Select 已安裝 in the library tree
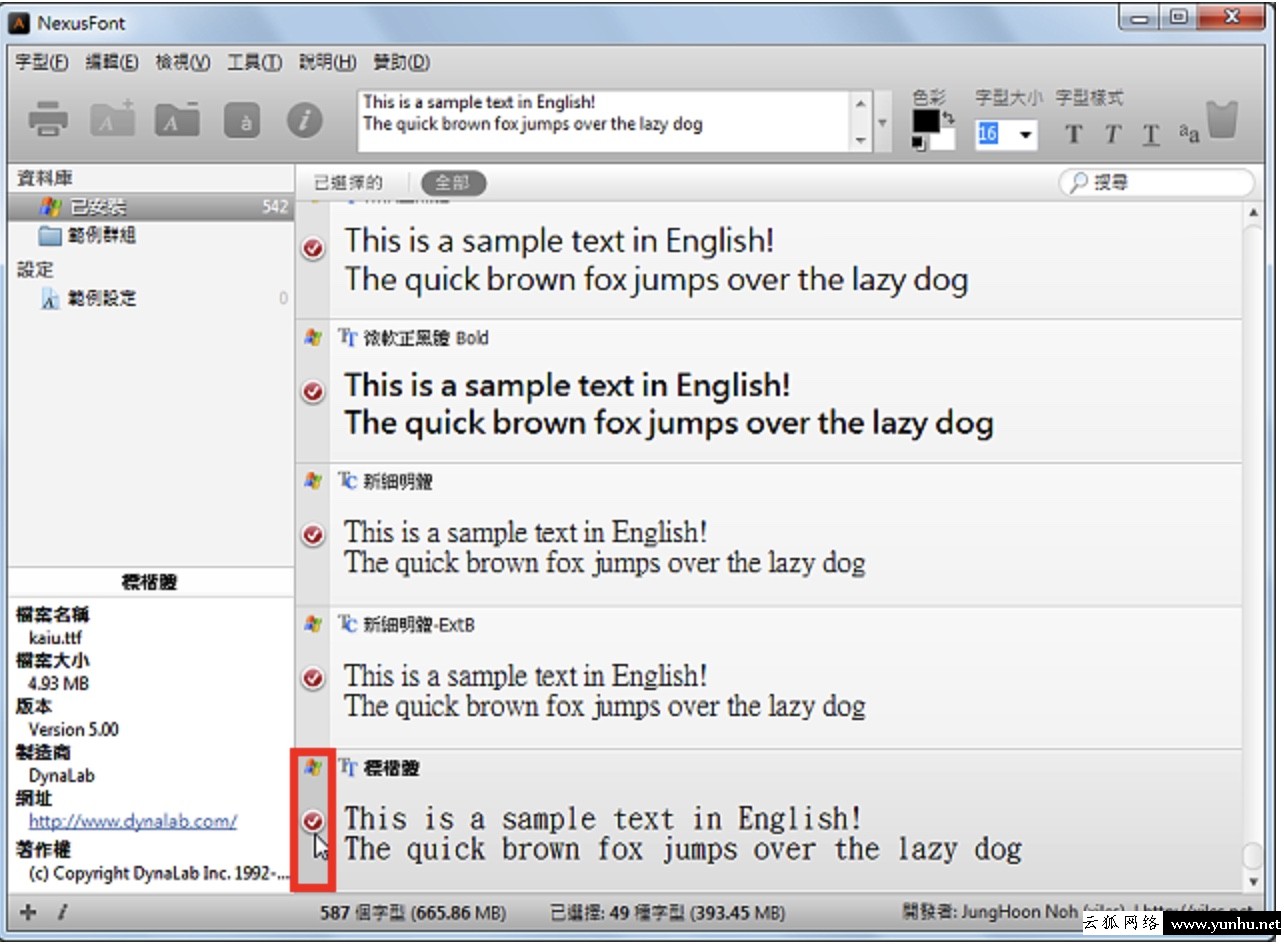 click(x=150, y=207)
